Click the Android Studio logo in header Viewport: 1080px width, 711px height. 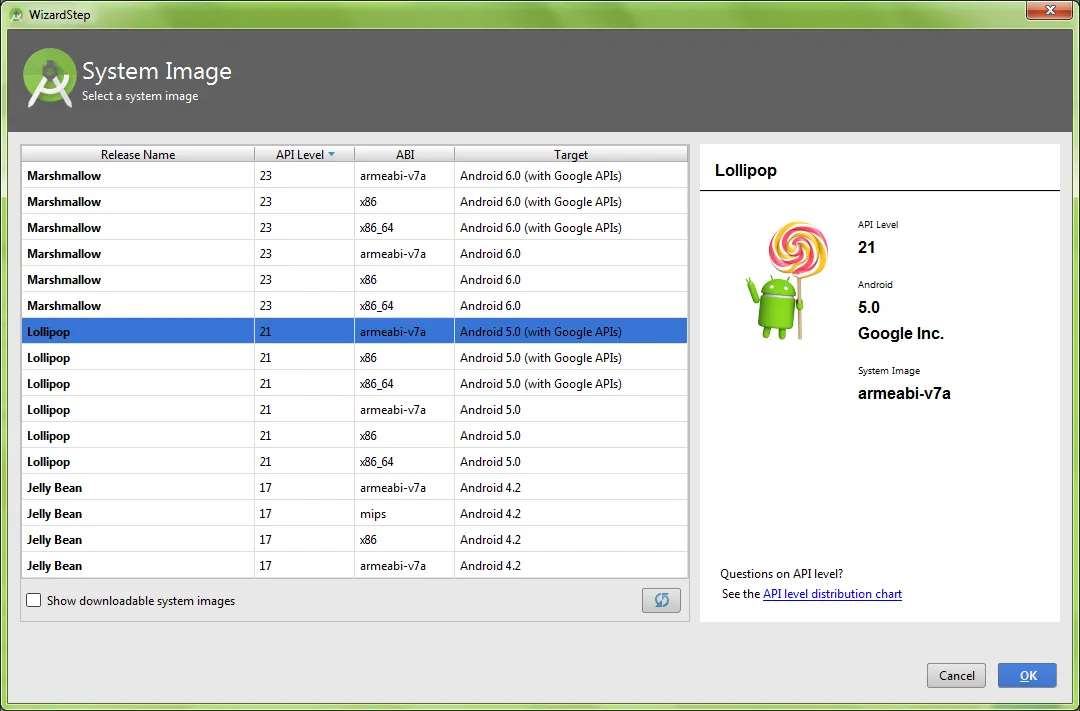49,78
